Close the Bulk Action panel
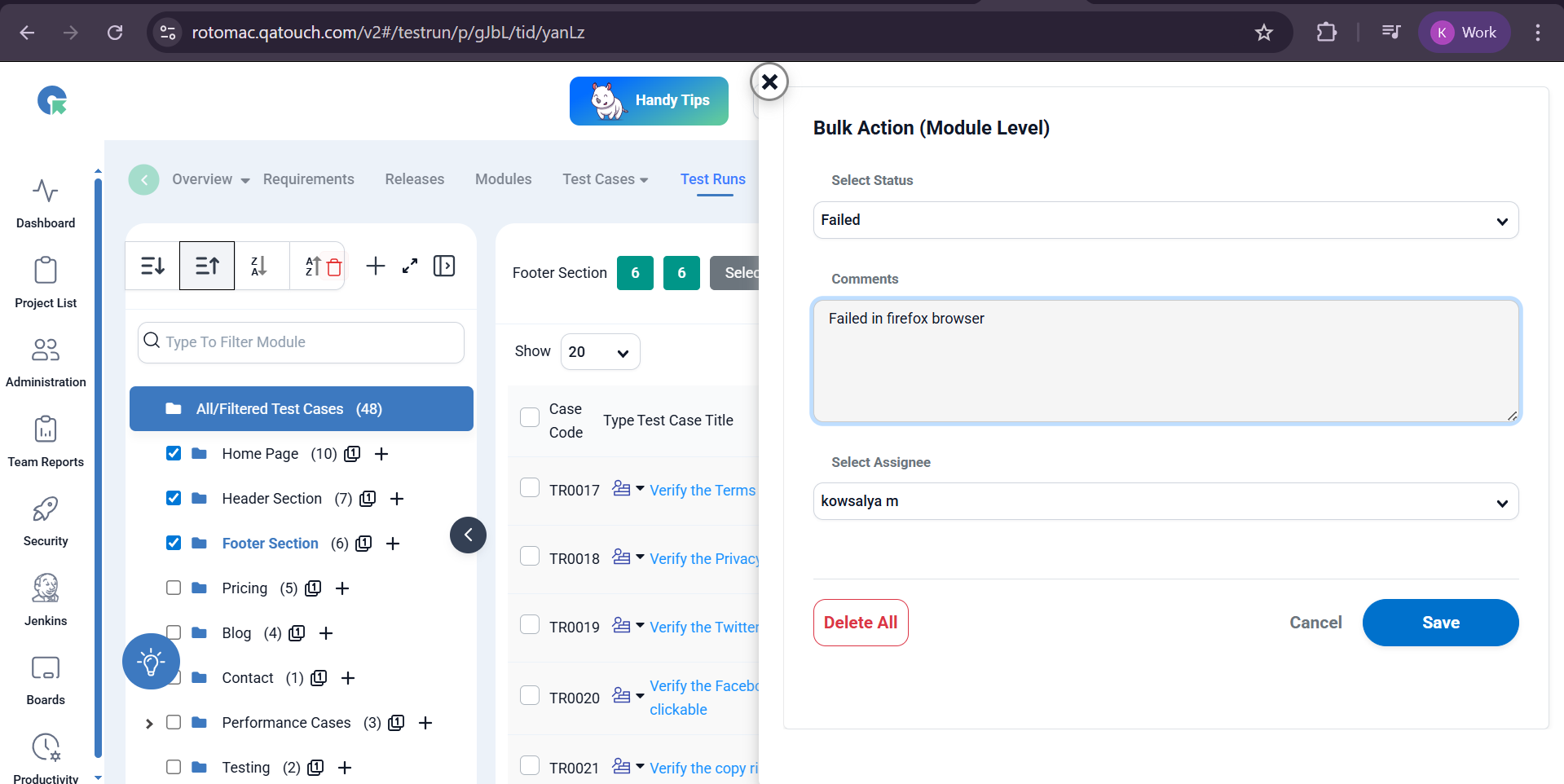This screenshot has width=1564, height=784. (x=769, y=81)
